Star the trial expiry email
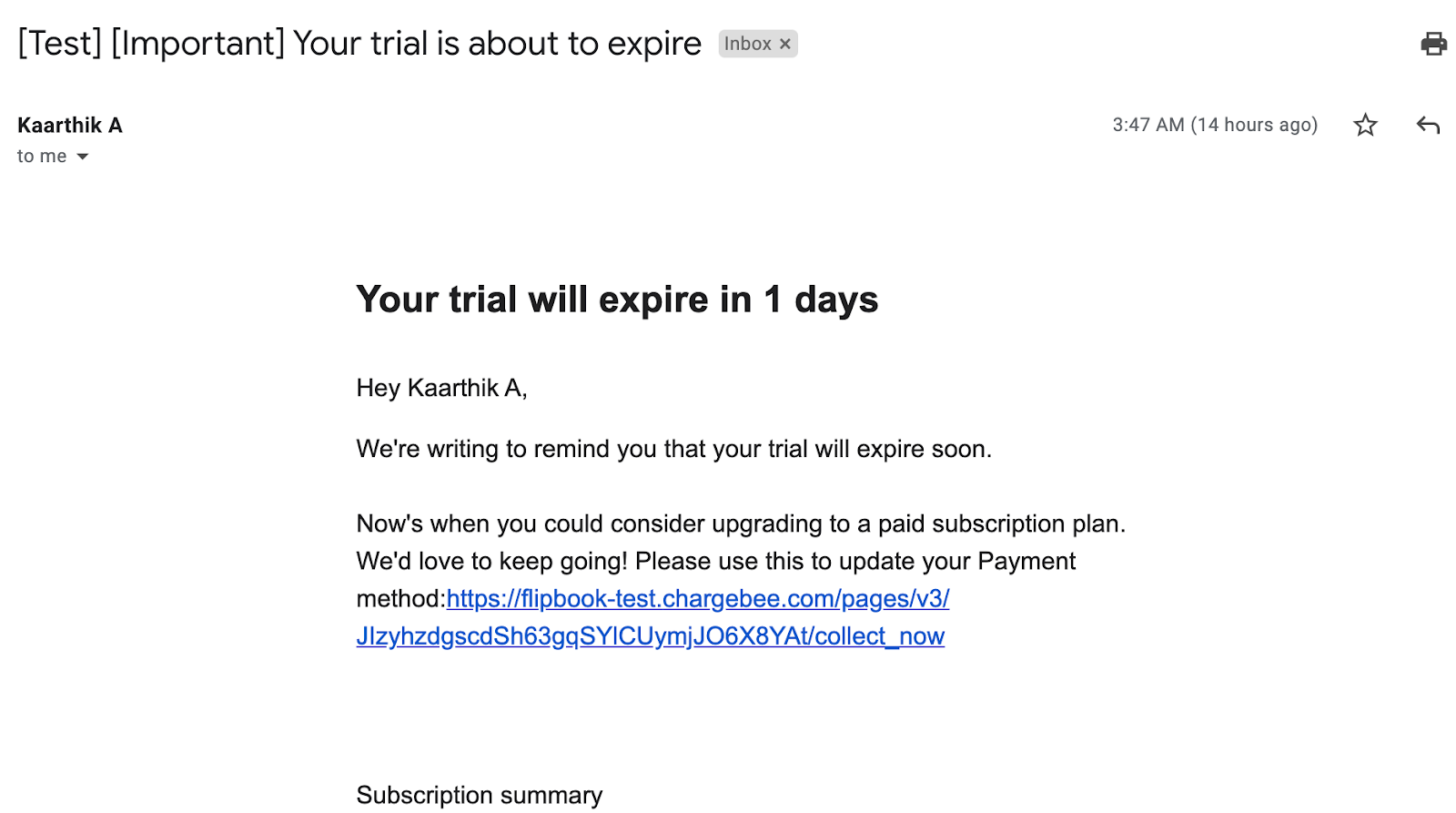1456x813 pixels. (x=1365, y=125)
